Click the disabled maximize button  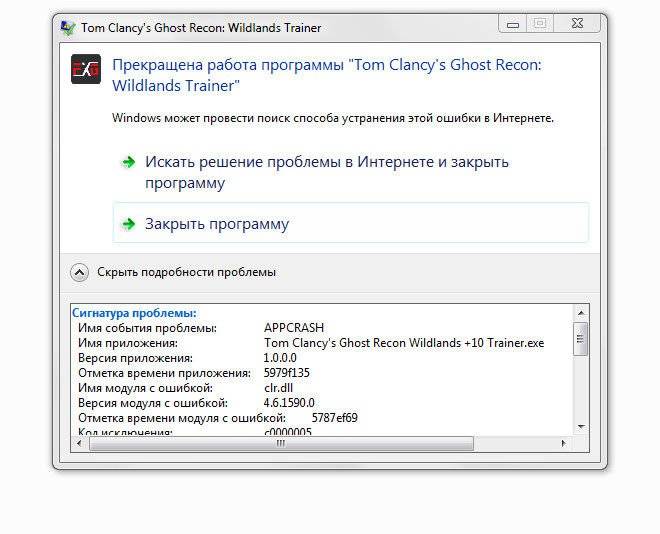540,24
